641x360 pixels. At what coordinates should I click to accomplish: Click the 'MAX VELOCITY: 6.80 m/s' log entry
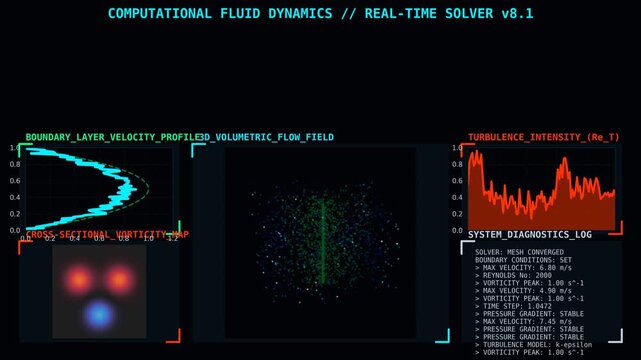coord(523,268)
